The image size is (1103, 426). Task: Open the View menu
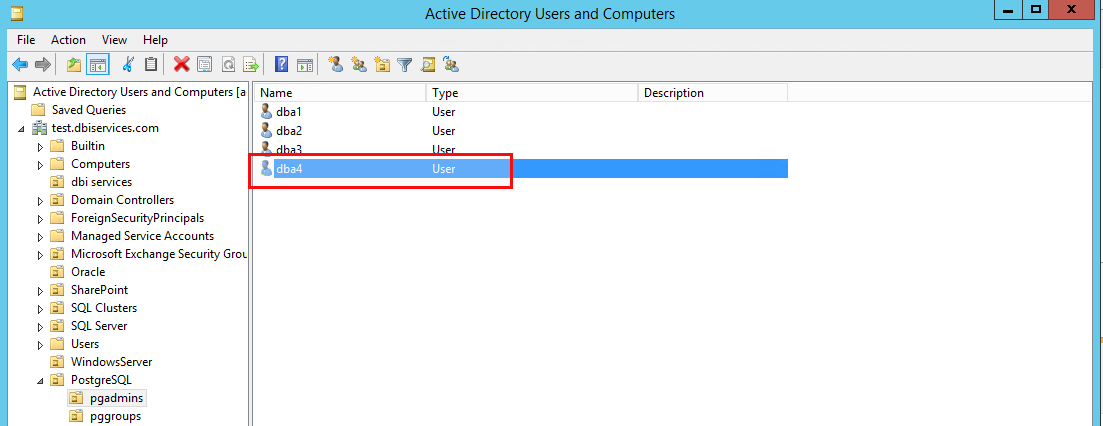click(x=114, y=40)
